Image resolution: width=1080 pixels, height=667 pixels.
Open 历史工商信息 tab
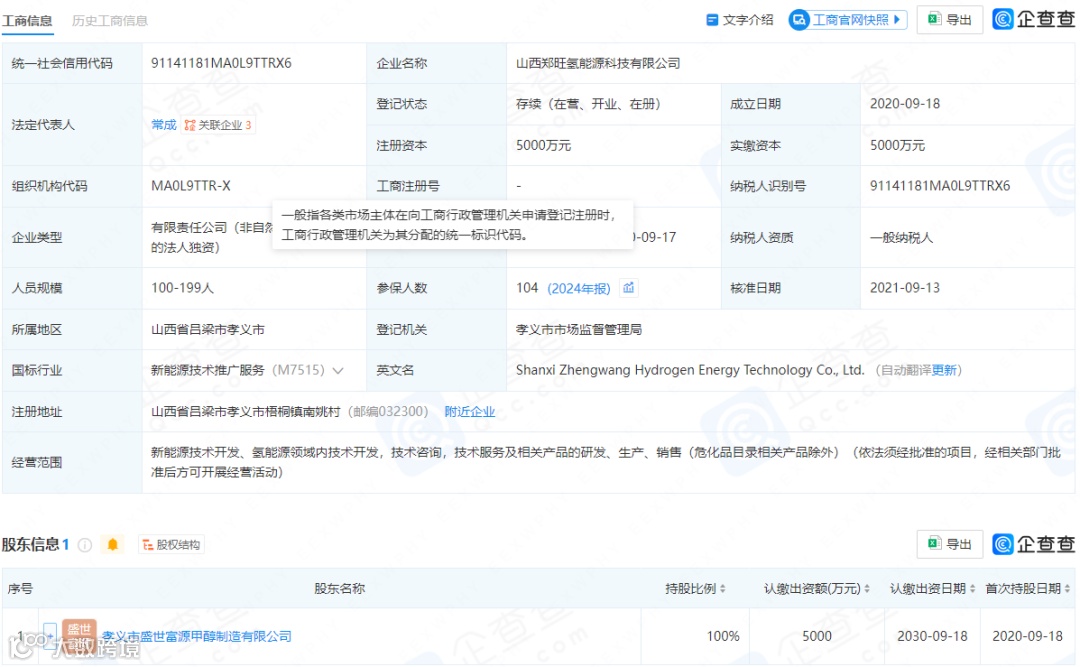(x=110, y=21)
